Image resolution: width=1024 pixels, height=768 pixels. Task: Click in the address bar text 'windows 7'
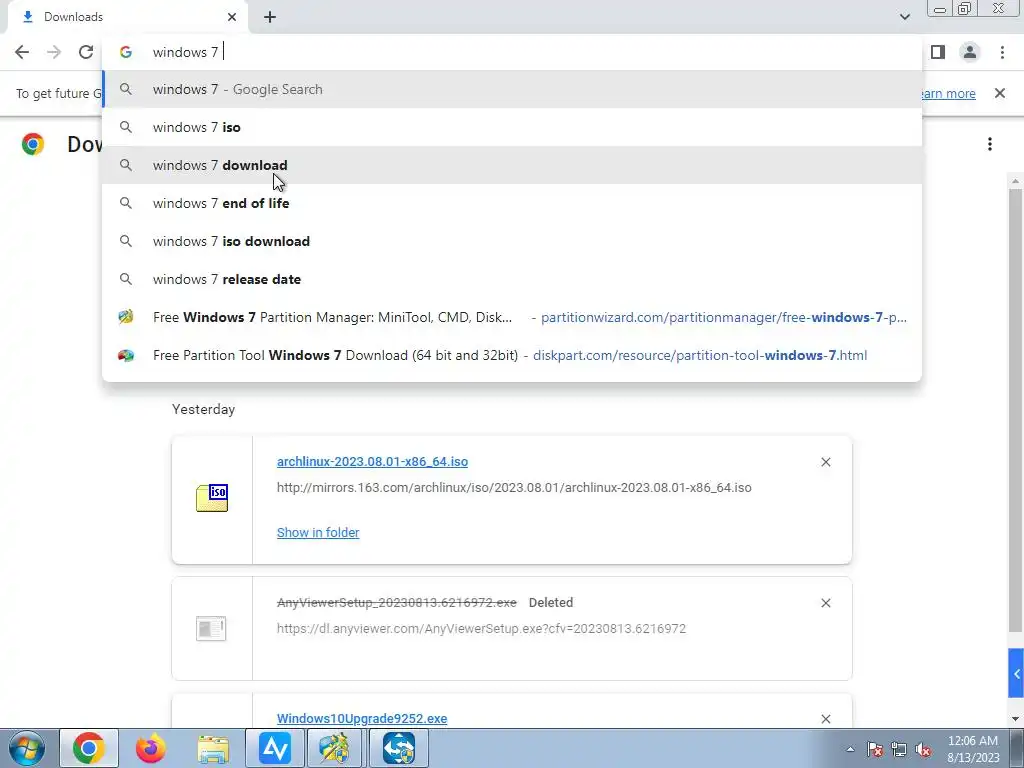coord(185,52)
